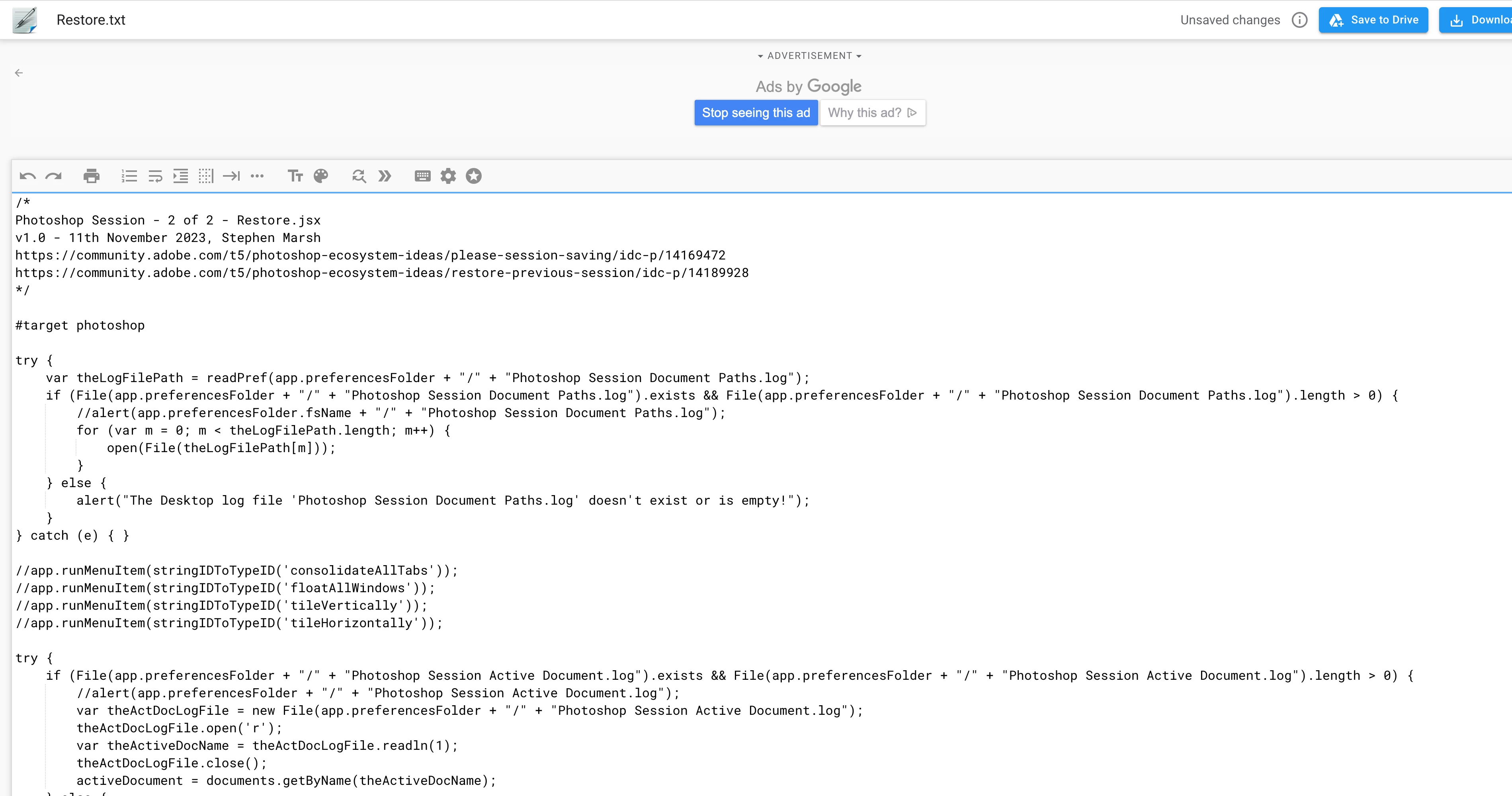Screen dimensions: 1512x796
Task: Open font size settings (Tt icon)
Action: click(295, 176)
